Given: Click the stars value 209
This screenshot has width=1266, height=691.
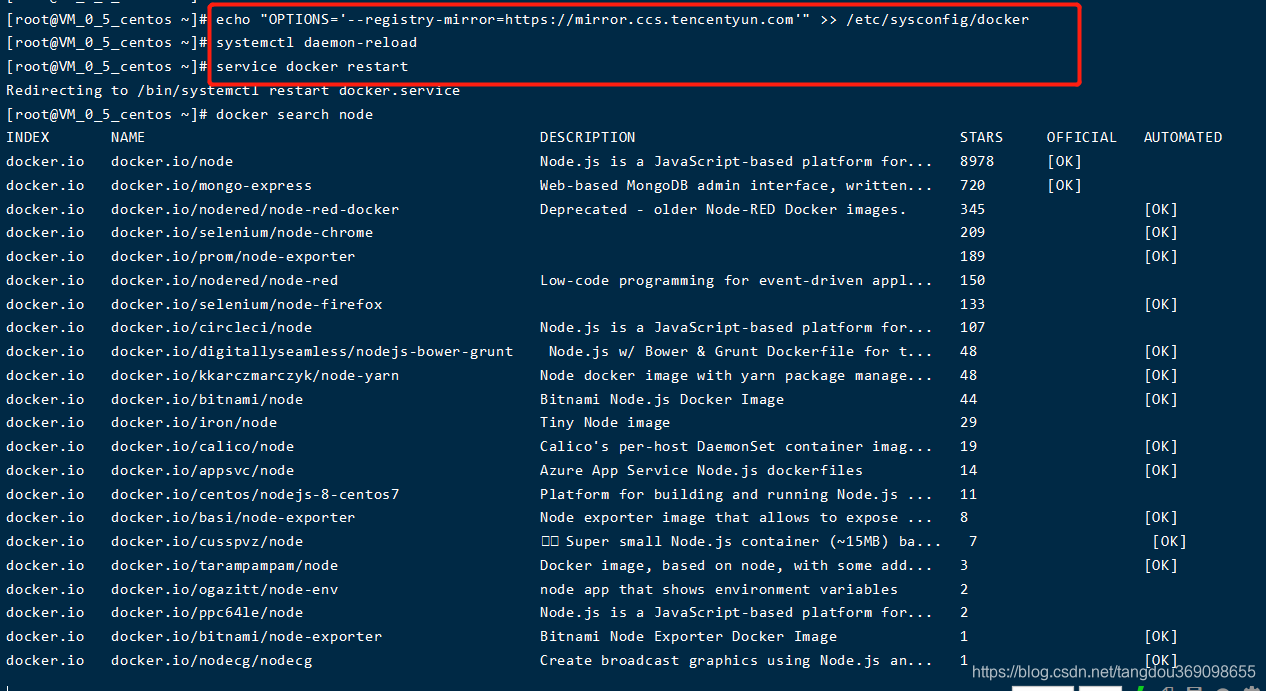Looking at the screenshot, I should [973, 232].
